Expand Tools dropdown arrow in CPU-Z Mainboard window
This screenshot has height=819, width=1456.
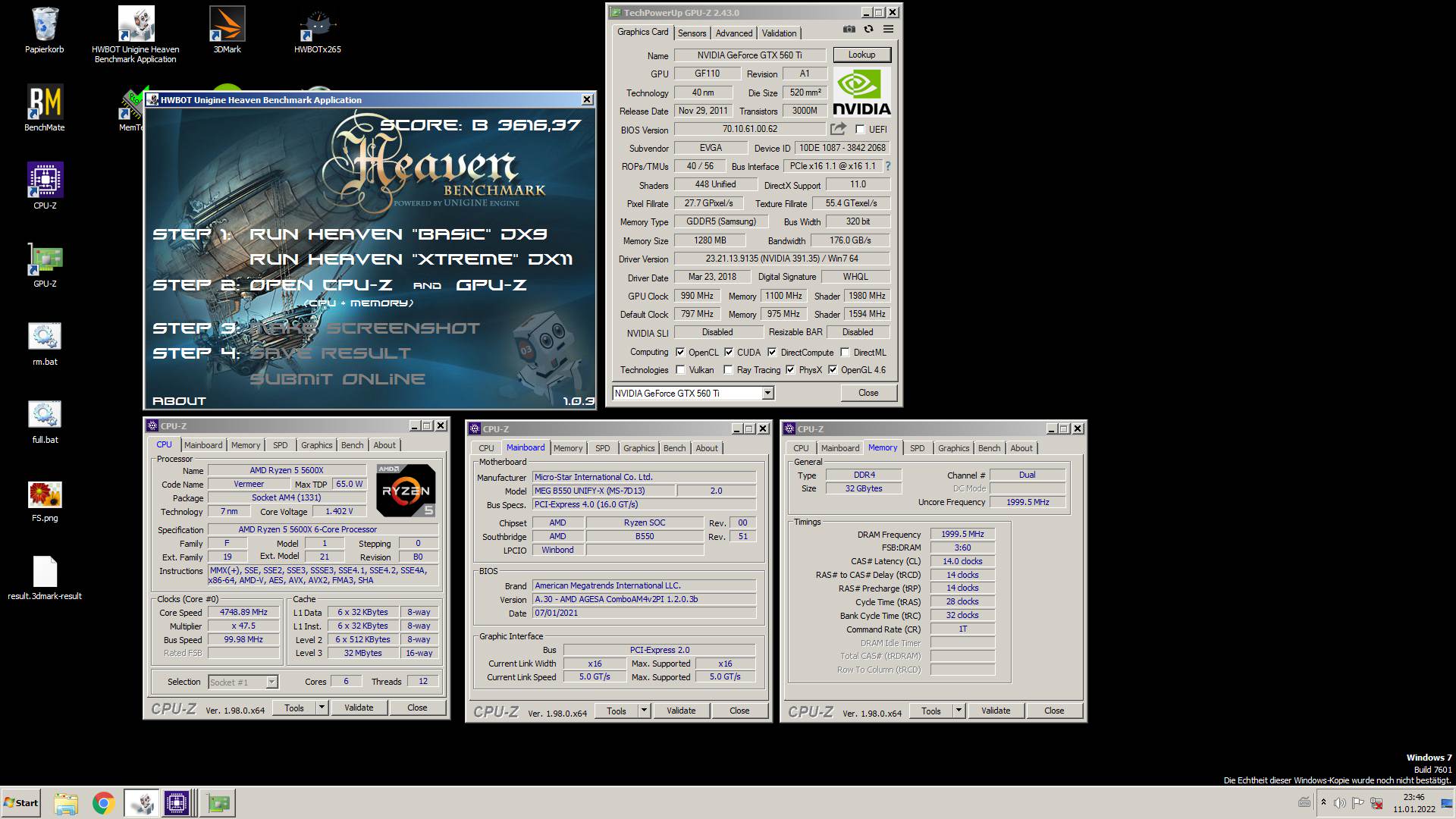[x=644, y=711]
